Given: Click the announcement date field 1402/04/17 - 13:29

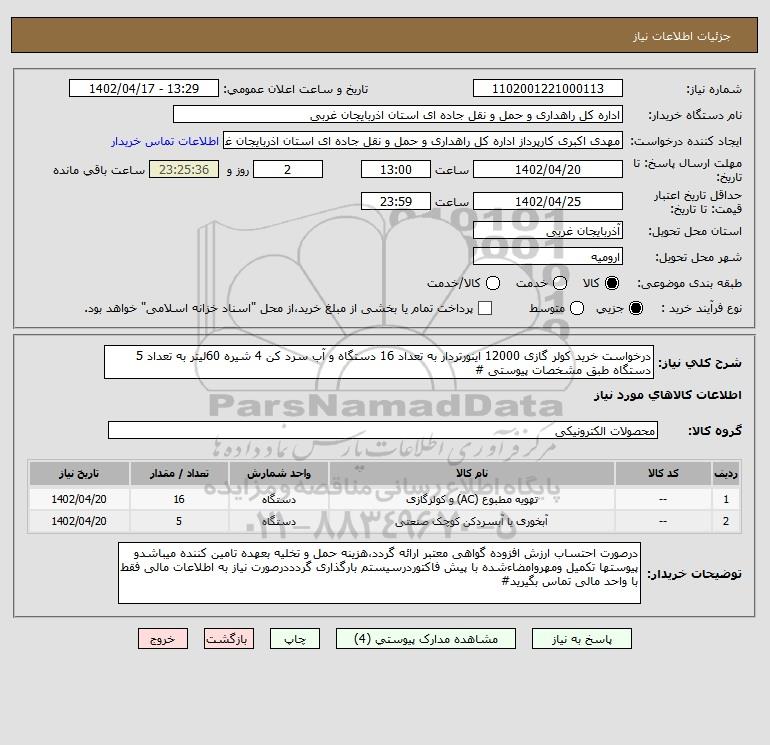Looking at the screenshot, I should coord(144,88).
